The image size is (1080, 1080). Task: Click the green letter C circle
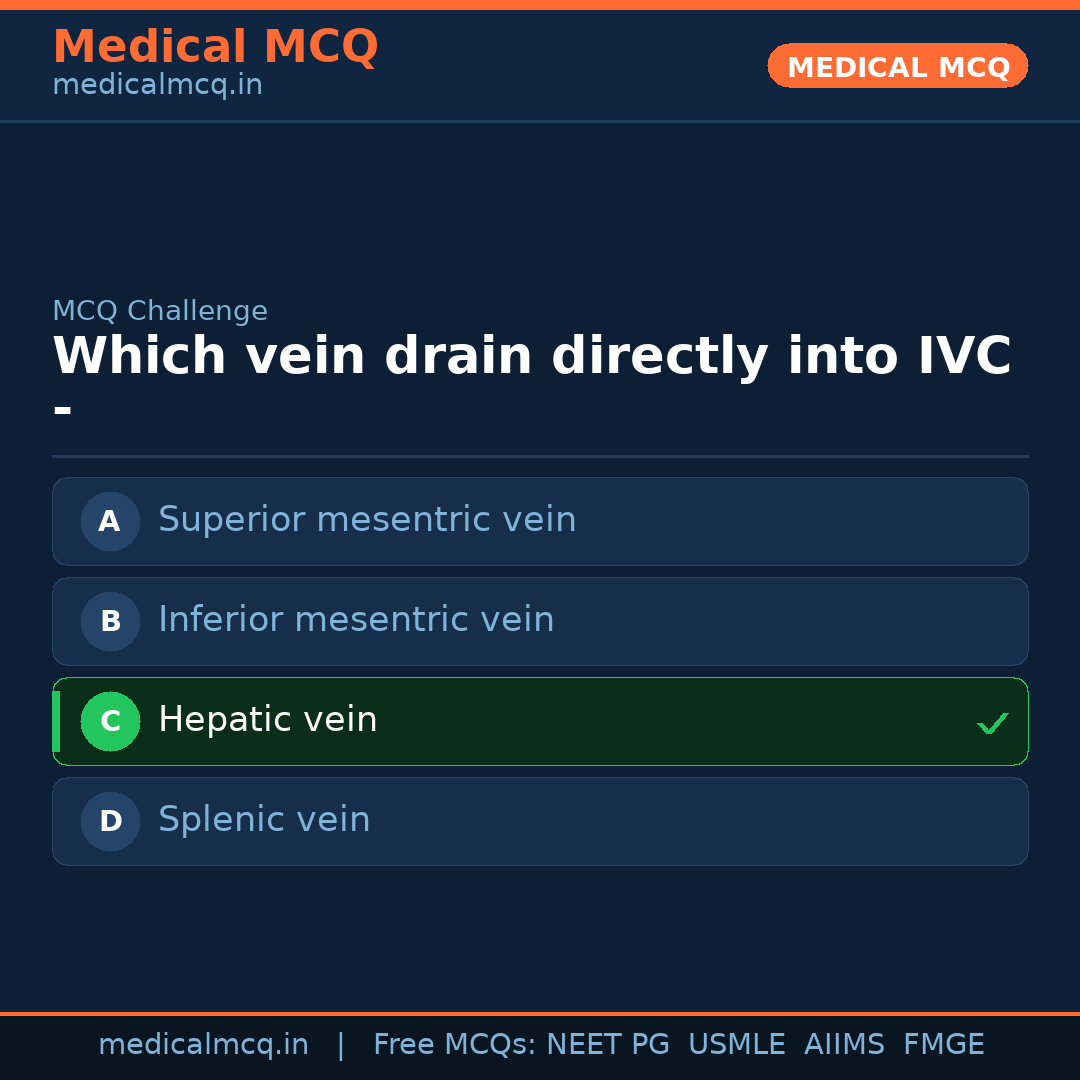click(x=110, y=721)
